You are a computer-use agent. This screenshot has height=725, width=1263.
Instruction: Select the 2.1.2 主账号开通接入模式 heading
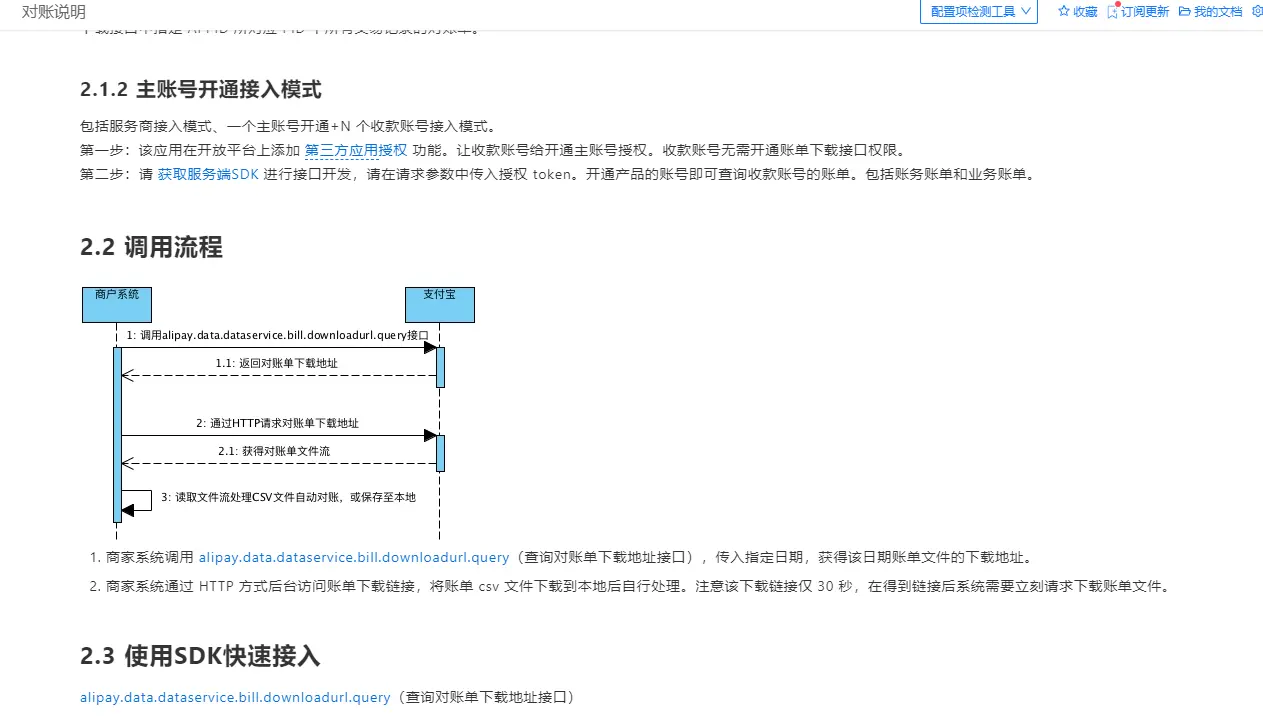point(200,90)
